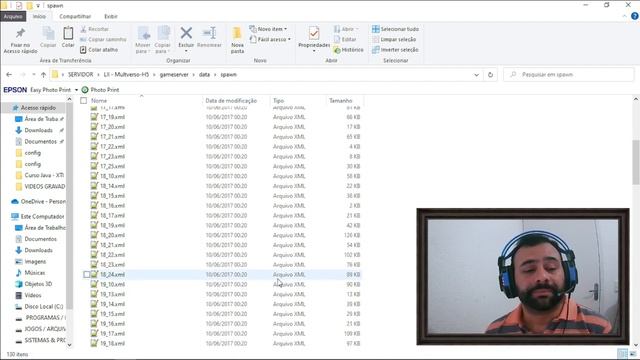Click the Histórico icon in Abrir group

(x=337, y=50)
